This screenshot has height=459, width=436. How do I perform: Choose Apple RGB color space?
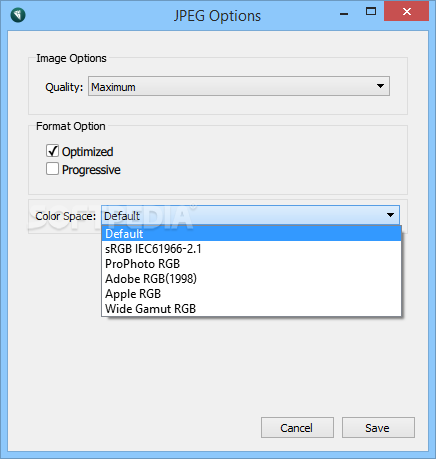point(251,294)
